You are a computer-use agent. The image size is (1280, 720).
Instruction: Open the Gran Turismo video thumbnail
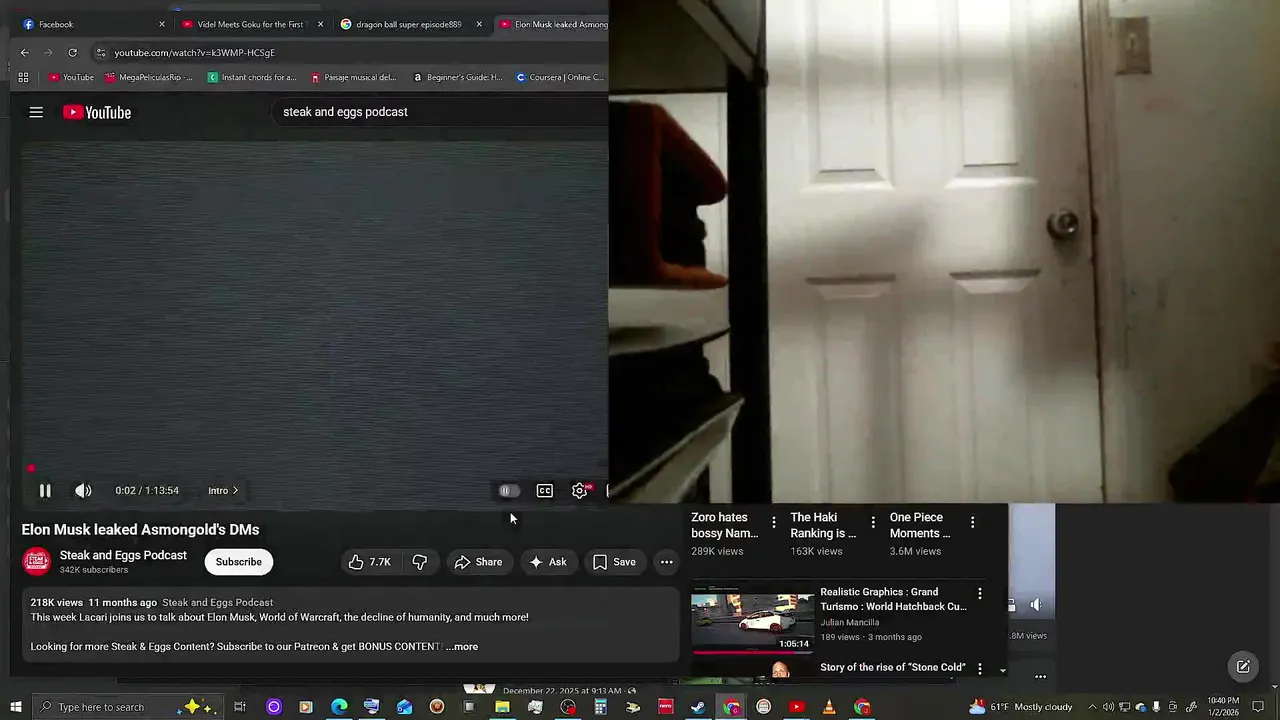coord(752,618)
